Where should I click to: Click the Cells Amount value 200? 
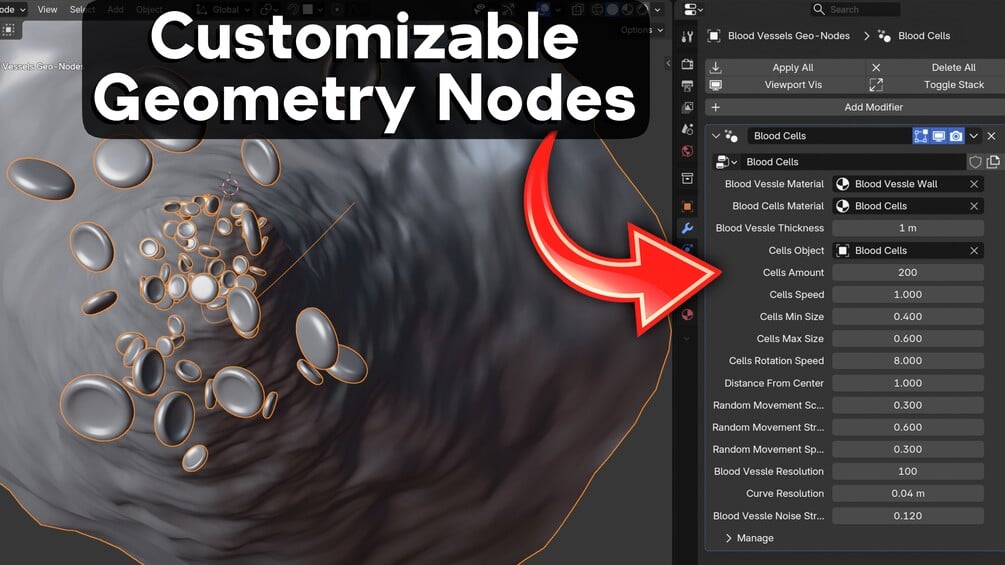pos(908,272)
